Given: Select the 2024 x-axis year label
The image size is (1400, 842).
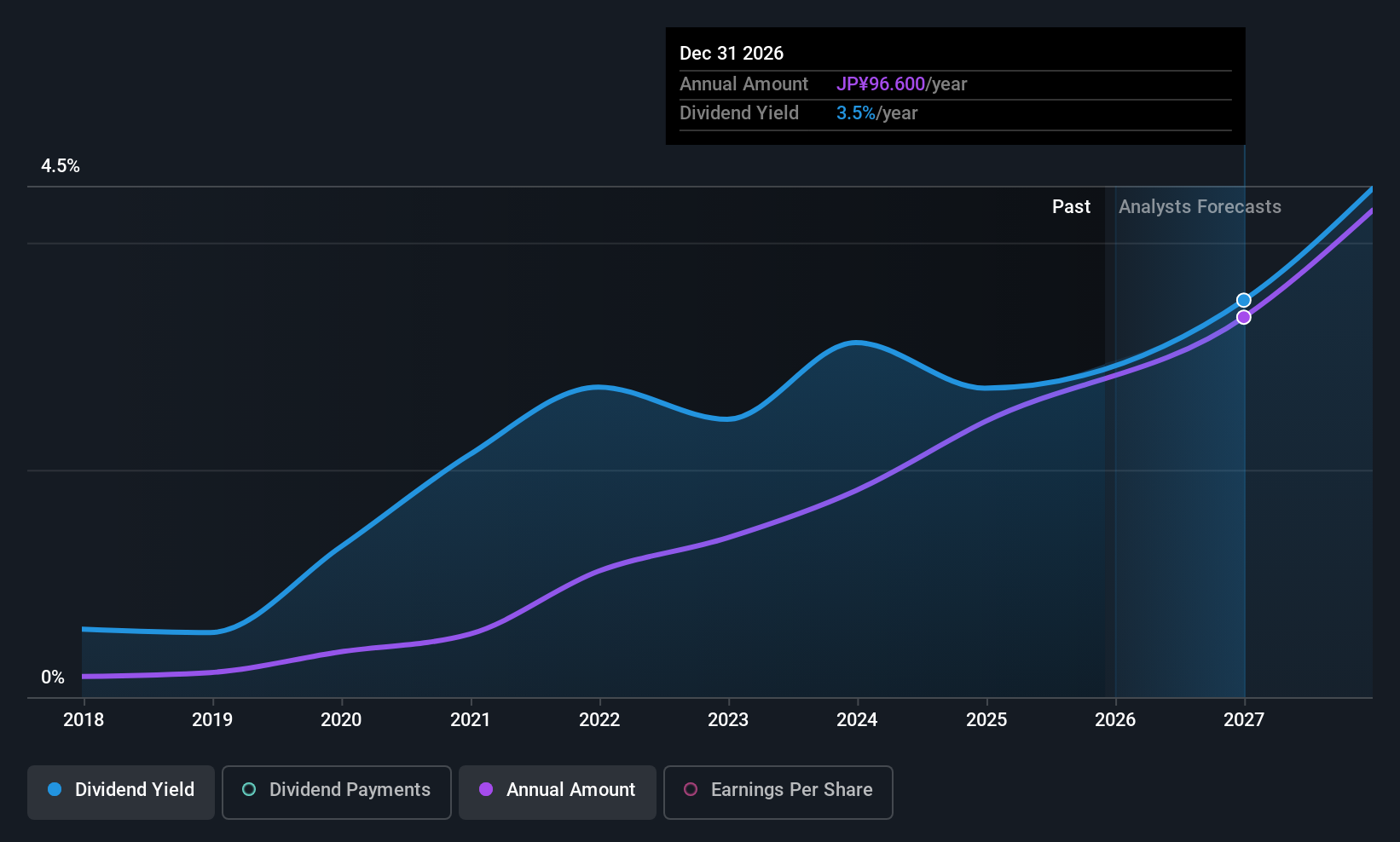Looking at the screenshot, I should (857, 720).
